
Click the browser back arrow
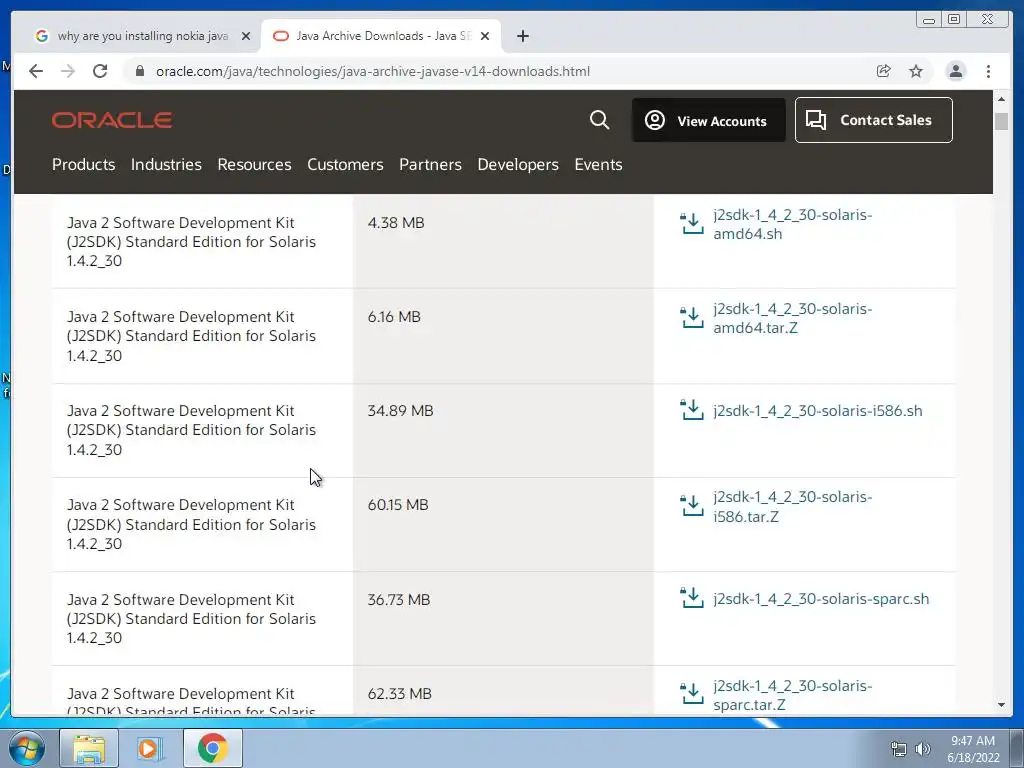(36, 71)
